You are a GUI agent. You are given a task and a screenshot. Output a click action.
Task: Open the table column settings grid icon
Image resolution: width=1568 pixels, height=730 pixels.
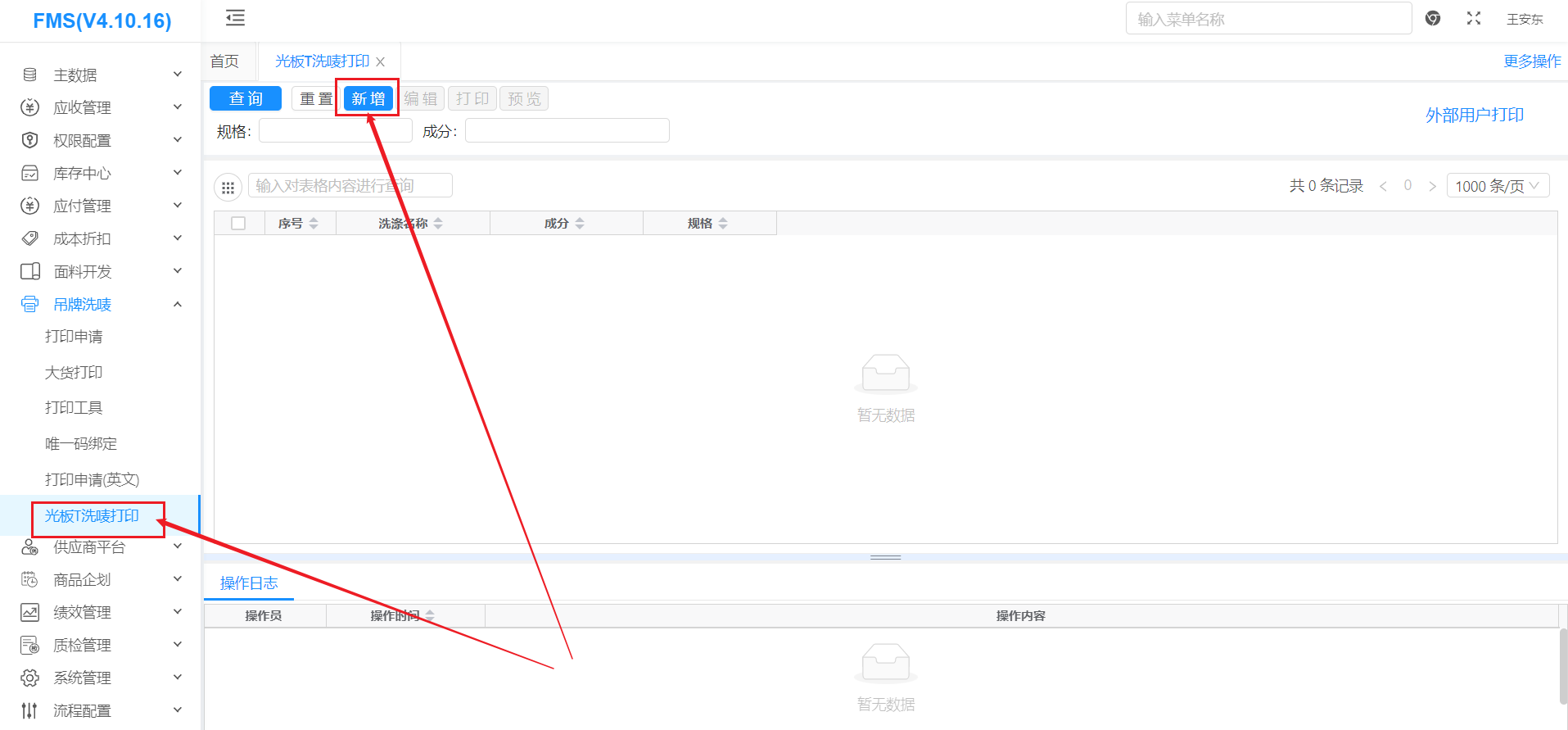[228, 187]
